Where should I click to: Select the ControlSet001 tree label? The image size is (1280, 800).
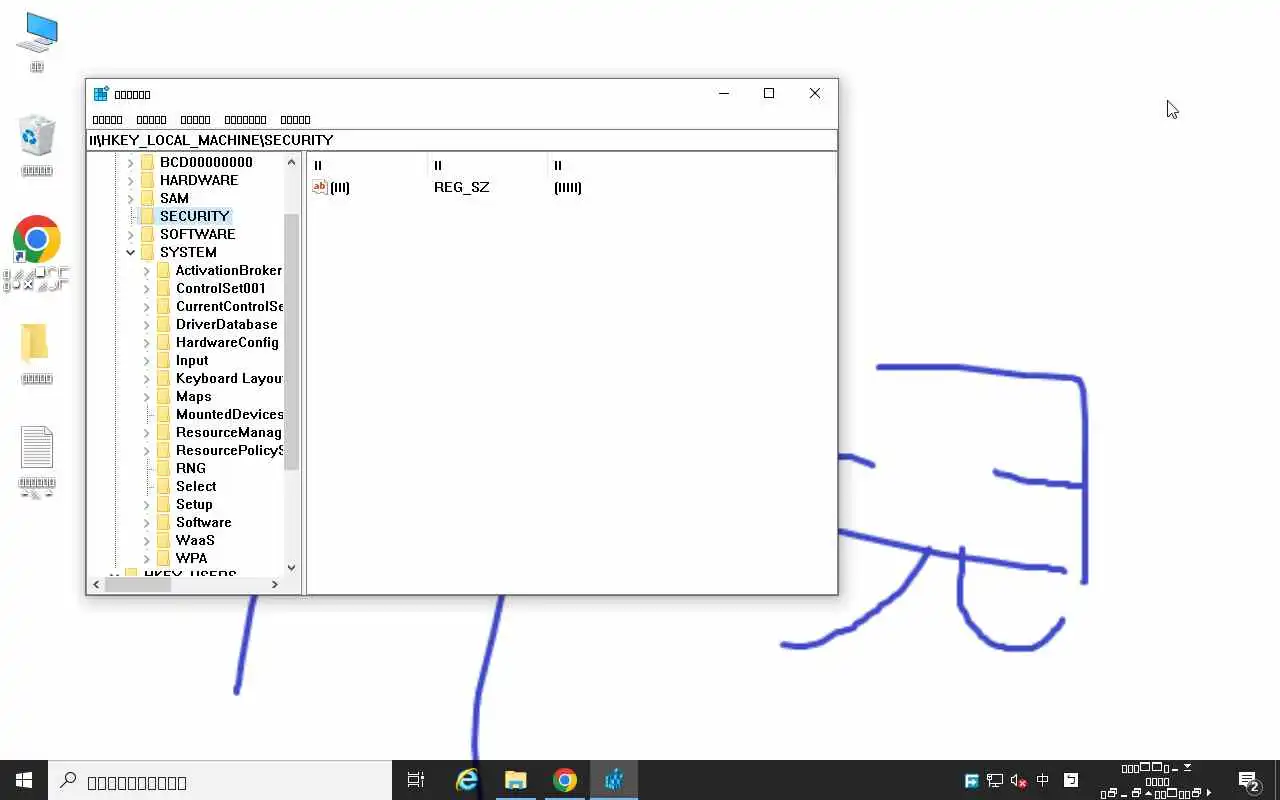click(x=221, y=288)
